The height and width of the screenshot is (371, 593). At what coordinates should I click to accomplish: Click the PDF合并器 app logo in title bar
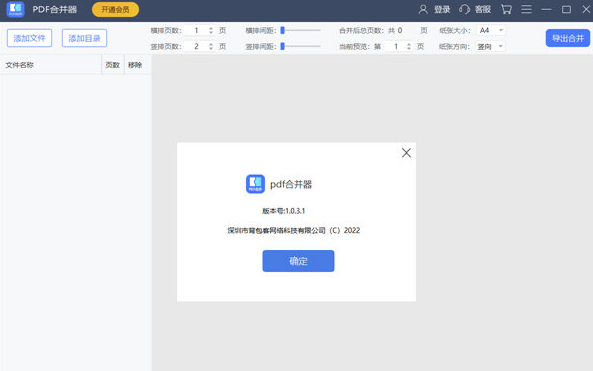(x=16, y=9)
